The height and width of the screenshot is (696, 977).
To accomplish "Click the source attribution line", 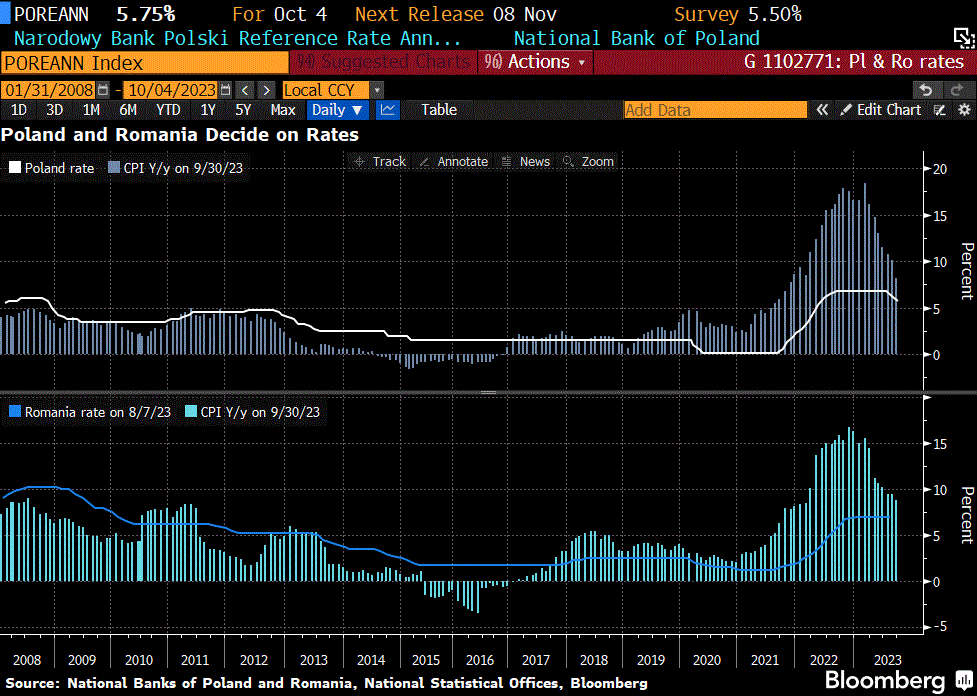I will (326, 684).
